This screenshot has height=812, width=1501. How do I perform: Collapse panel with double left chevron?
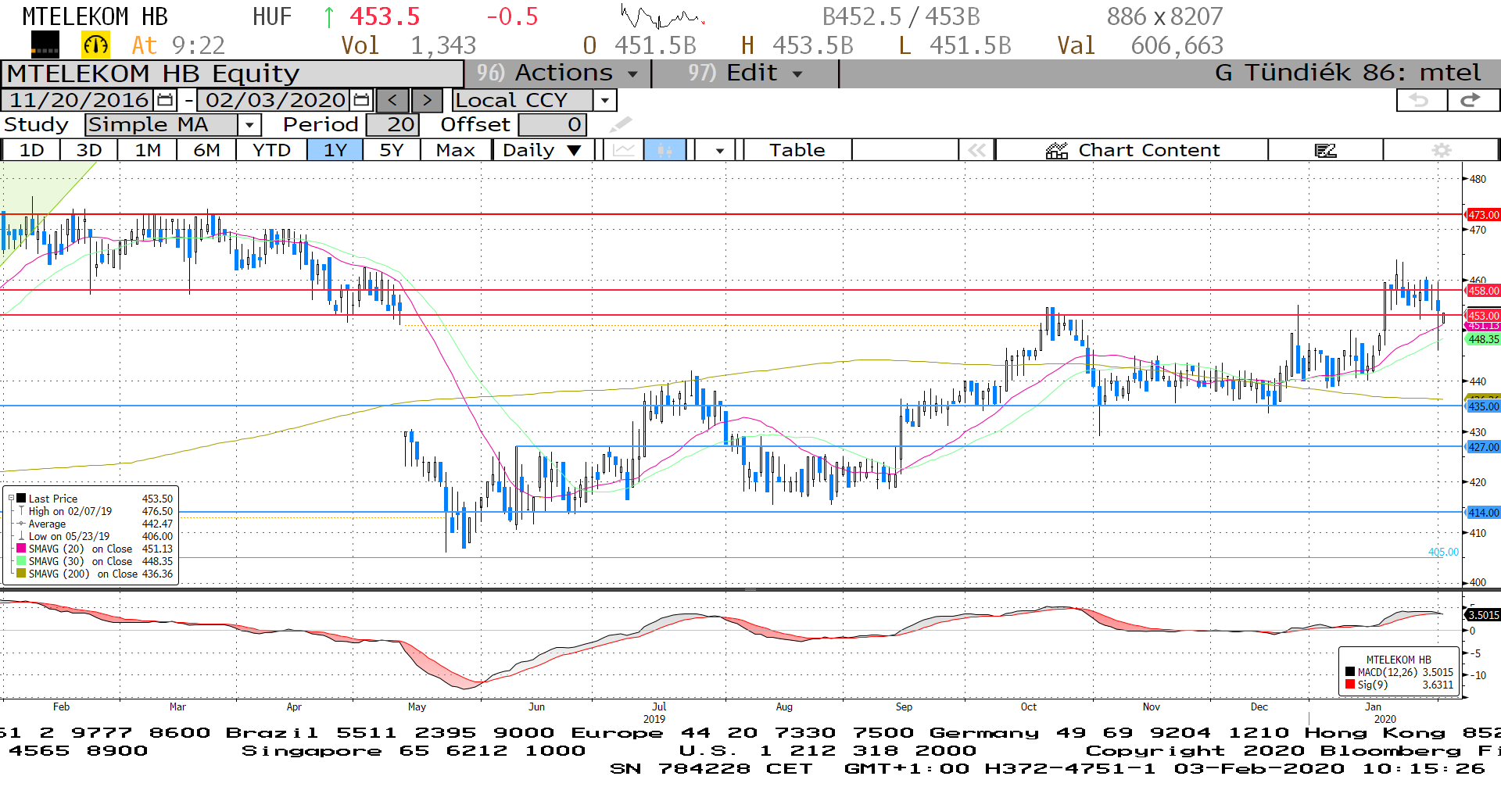pyautogui.click(x=977, y=150)
